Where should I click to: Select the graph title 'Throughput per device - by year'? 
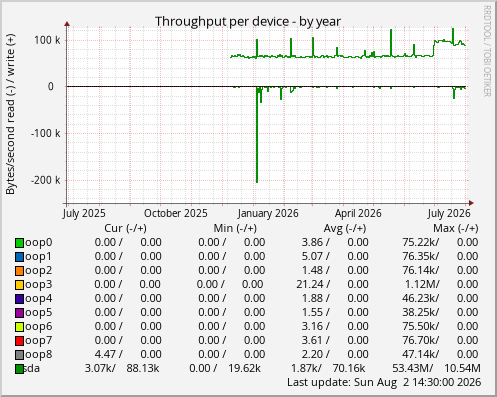click(248, 22)
